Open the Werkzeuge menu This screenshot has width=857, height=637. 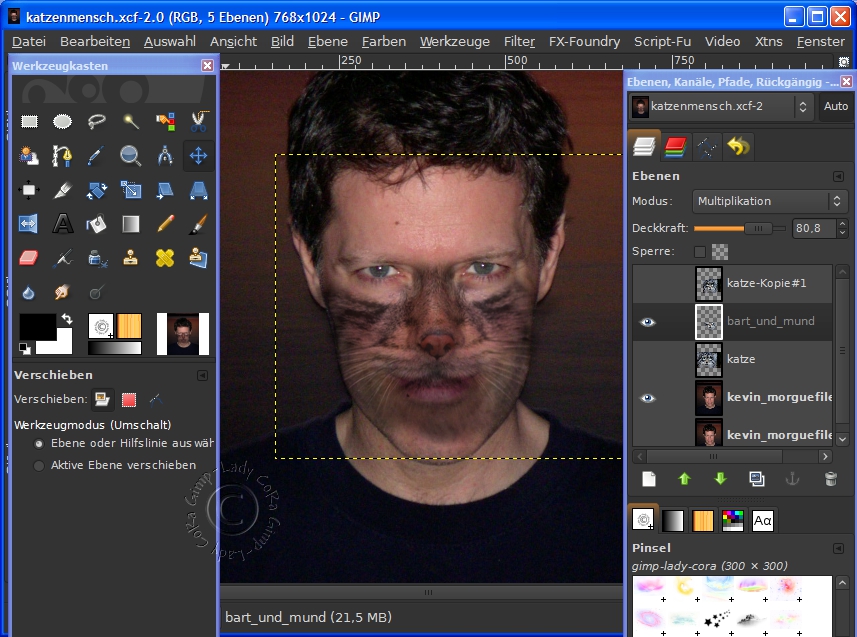[x=455, y=42]
